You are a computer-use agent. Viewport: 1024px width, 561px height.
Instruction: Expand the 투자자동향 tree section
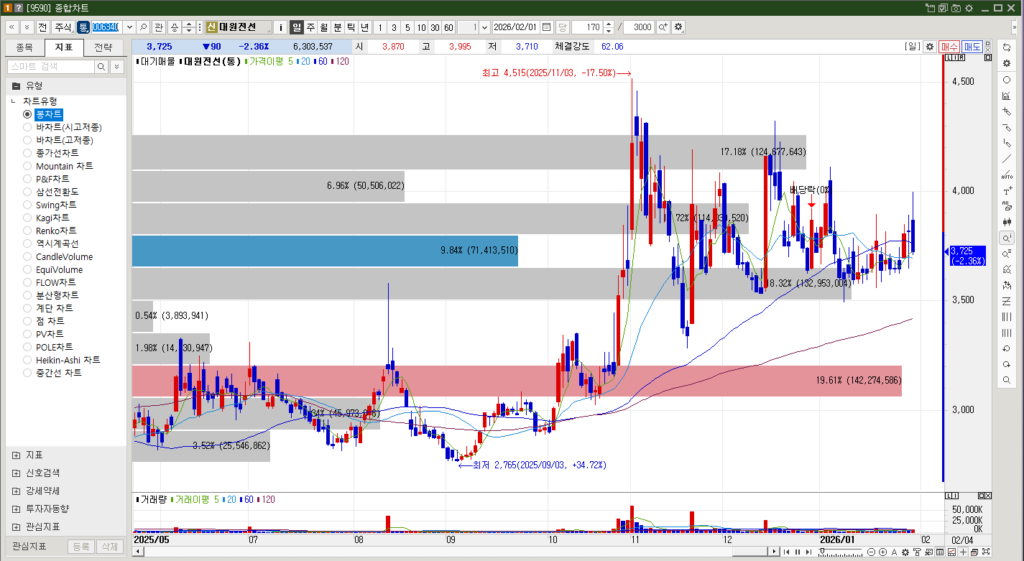point(16,508)
